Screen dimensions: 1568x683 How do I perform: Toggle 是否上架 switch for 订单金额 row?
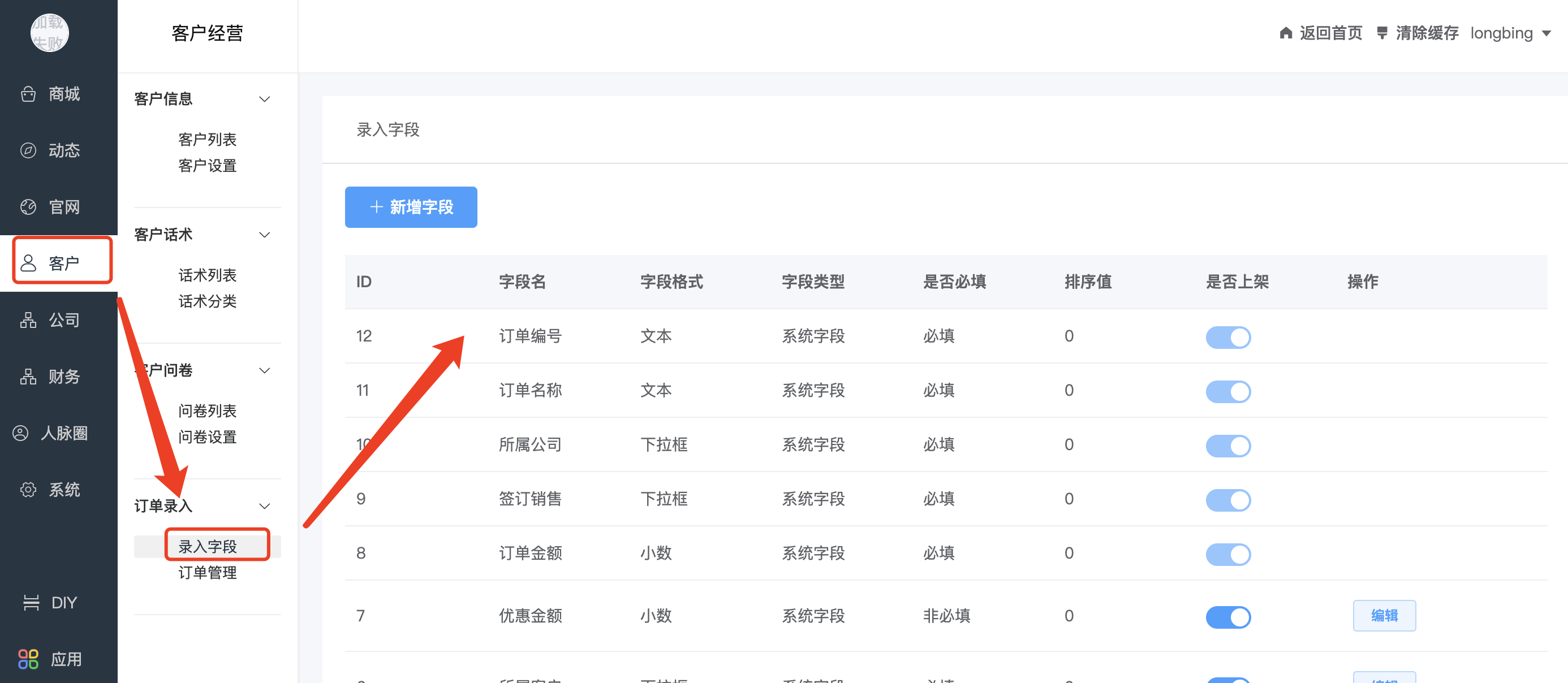1227,554
